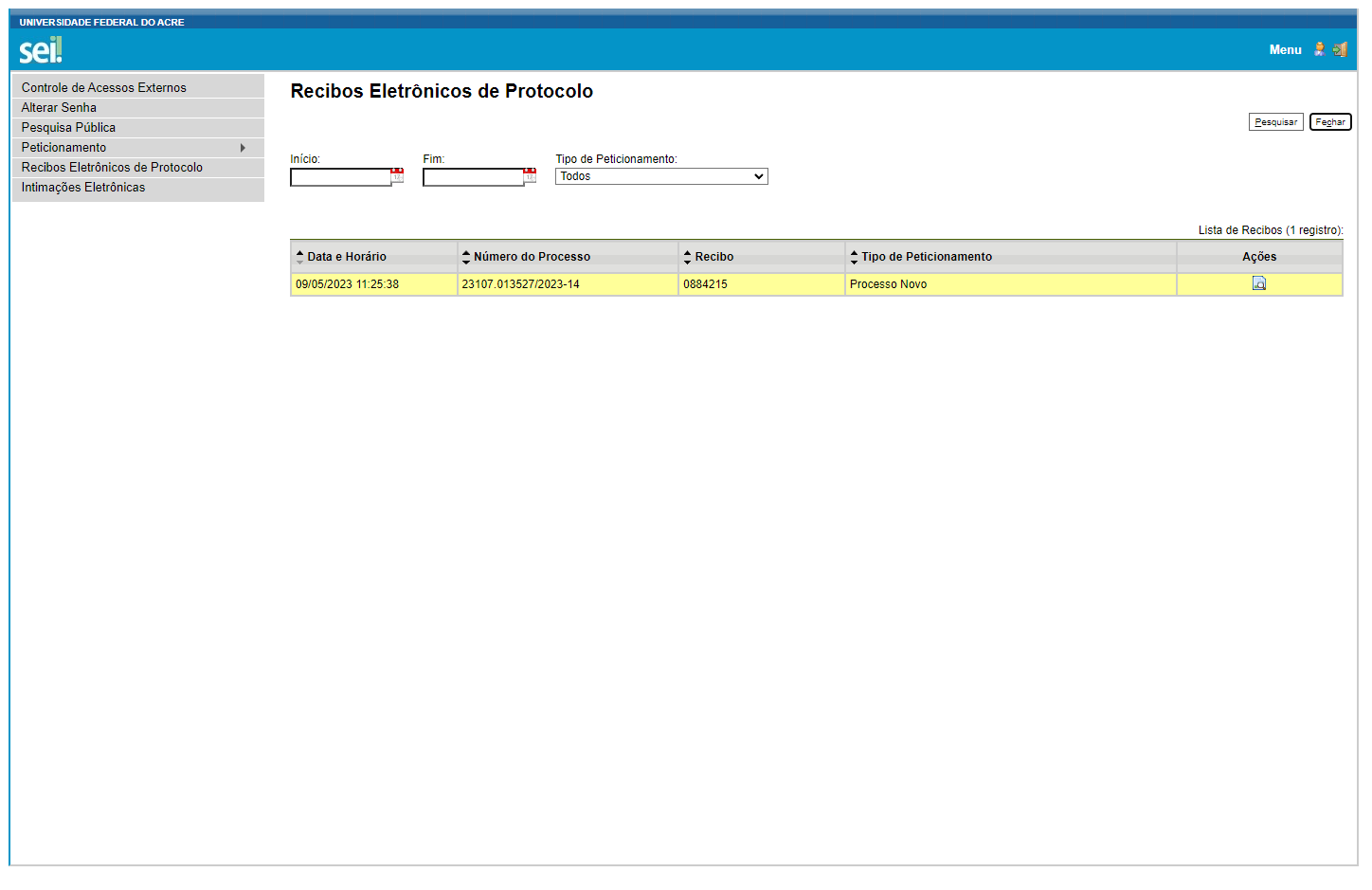
Task: Click the user profile icon
Action: pos(1319,49)
